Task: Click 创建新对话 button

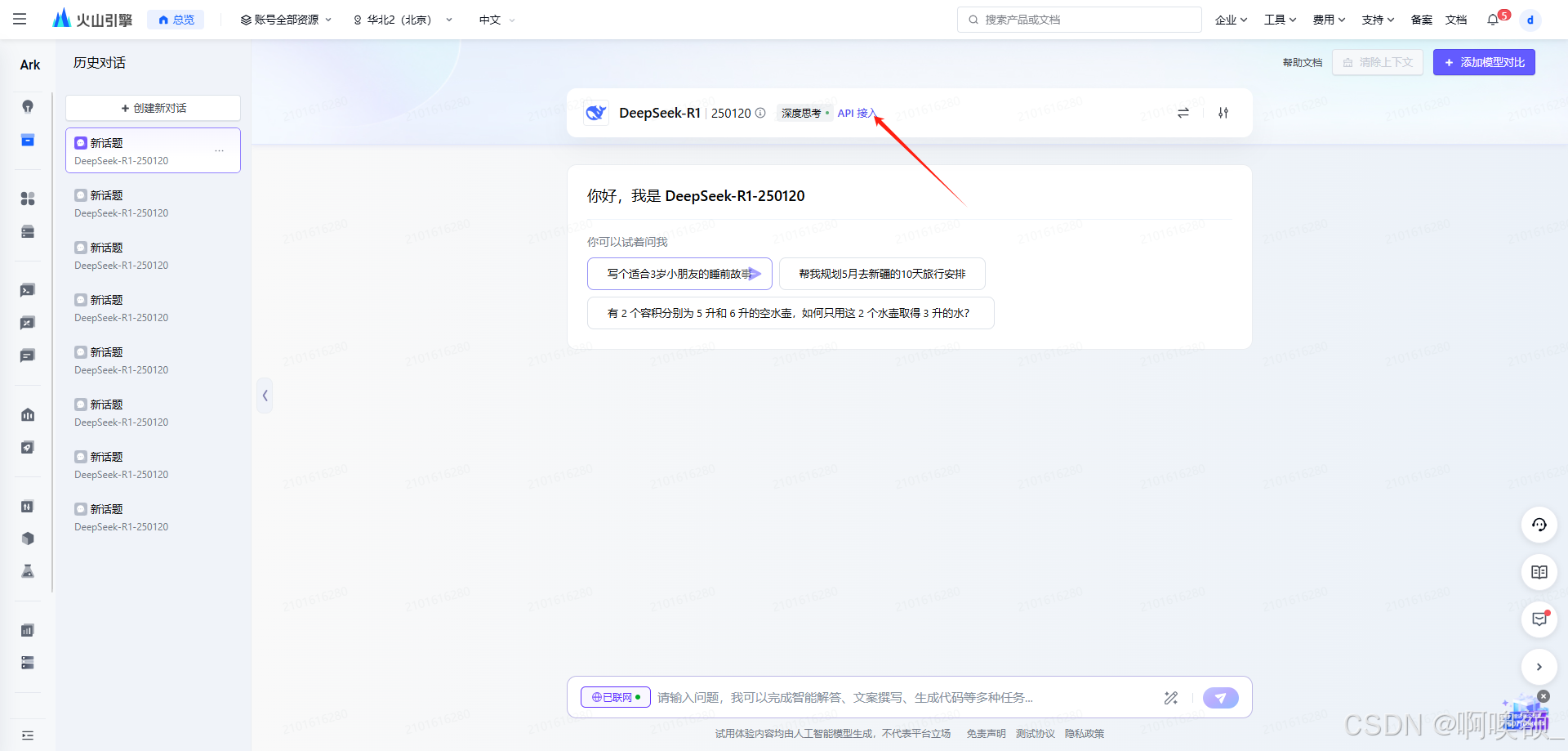Action: pos(153,108)
